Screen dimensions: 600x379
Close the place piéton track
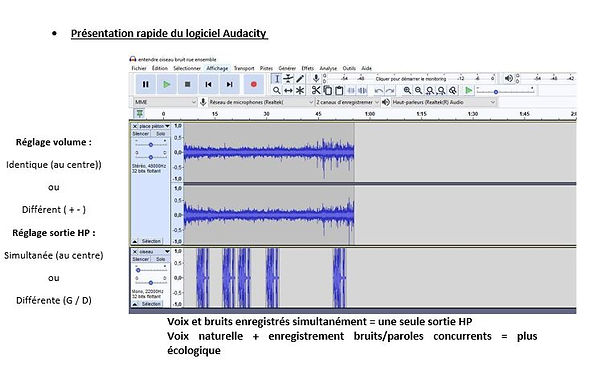135,126
